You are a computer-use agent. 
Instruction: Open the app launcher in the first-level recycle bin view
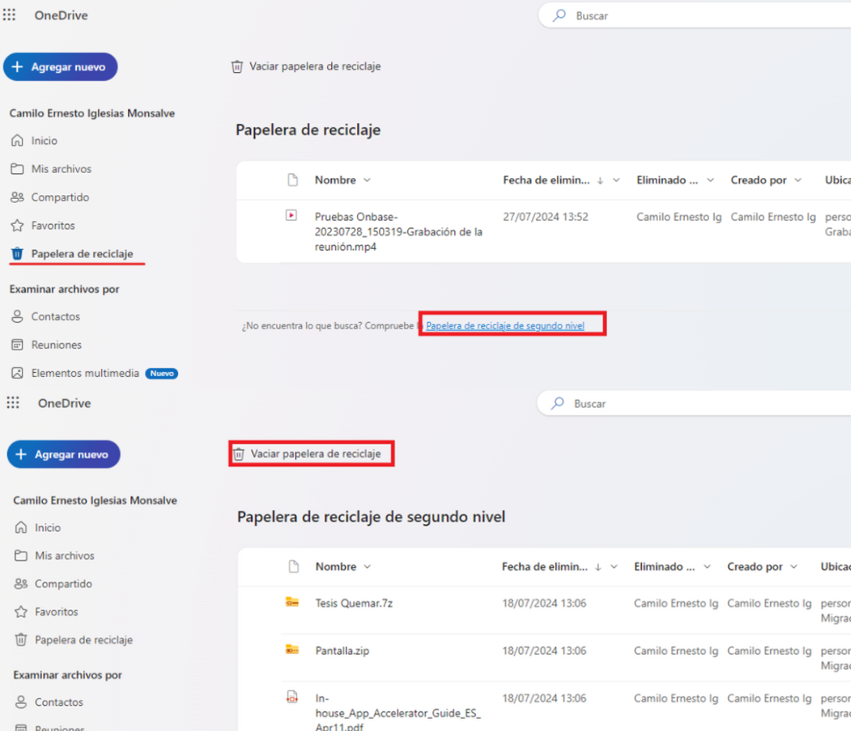9,15
